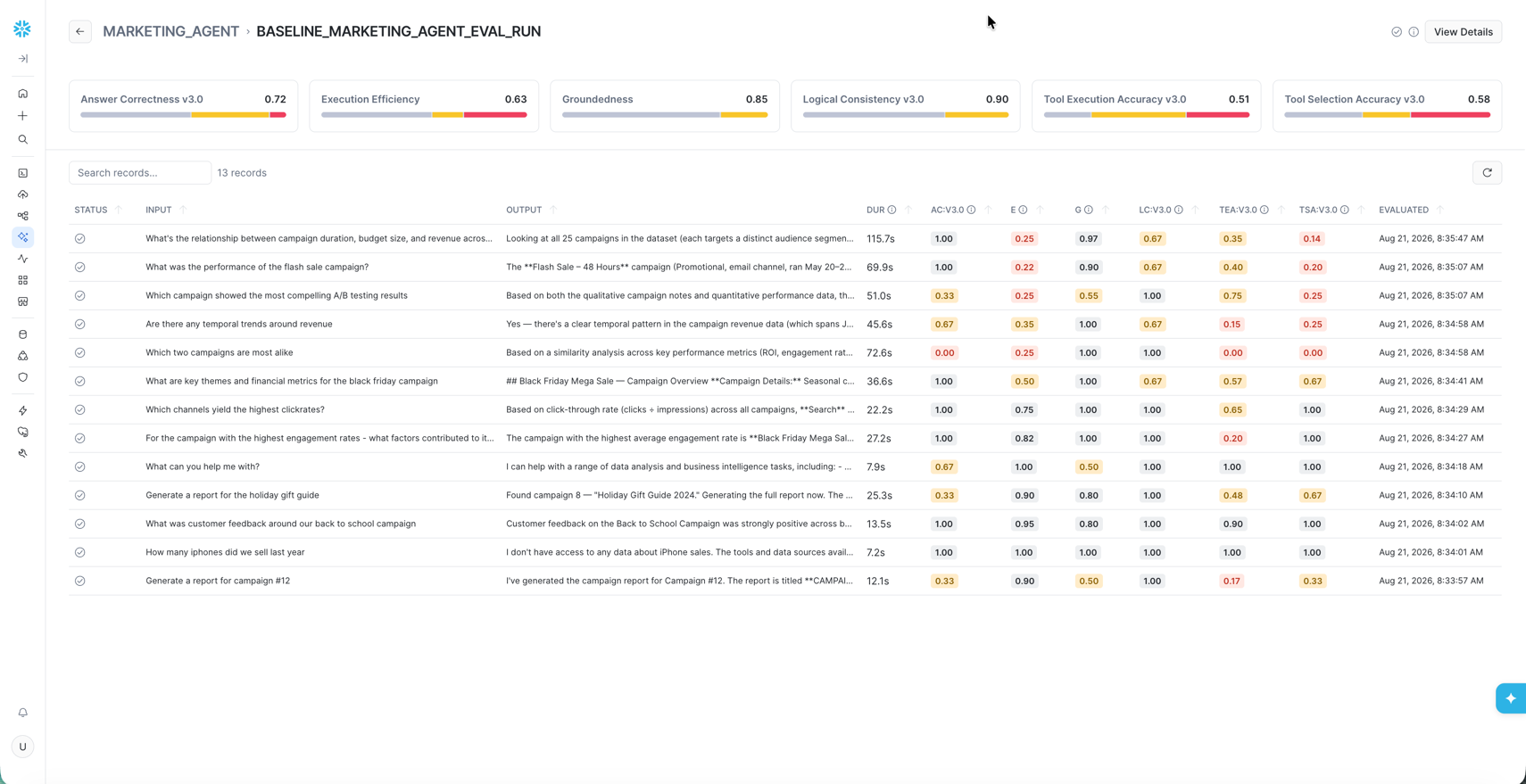
Task: Select the Execution Efficiency metric card
Action: [x=424, y=106]
